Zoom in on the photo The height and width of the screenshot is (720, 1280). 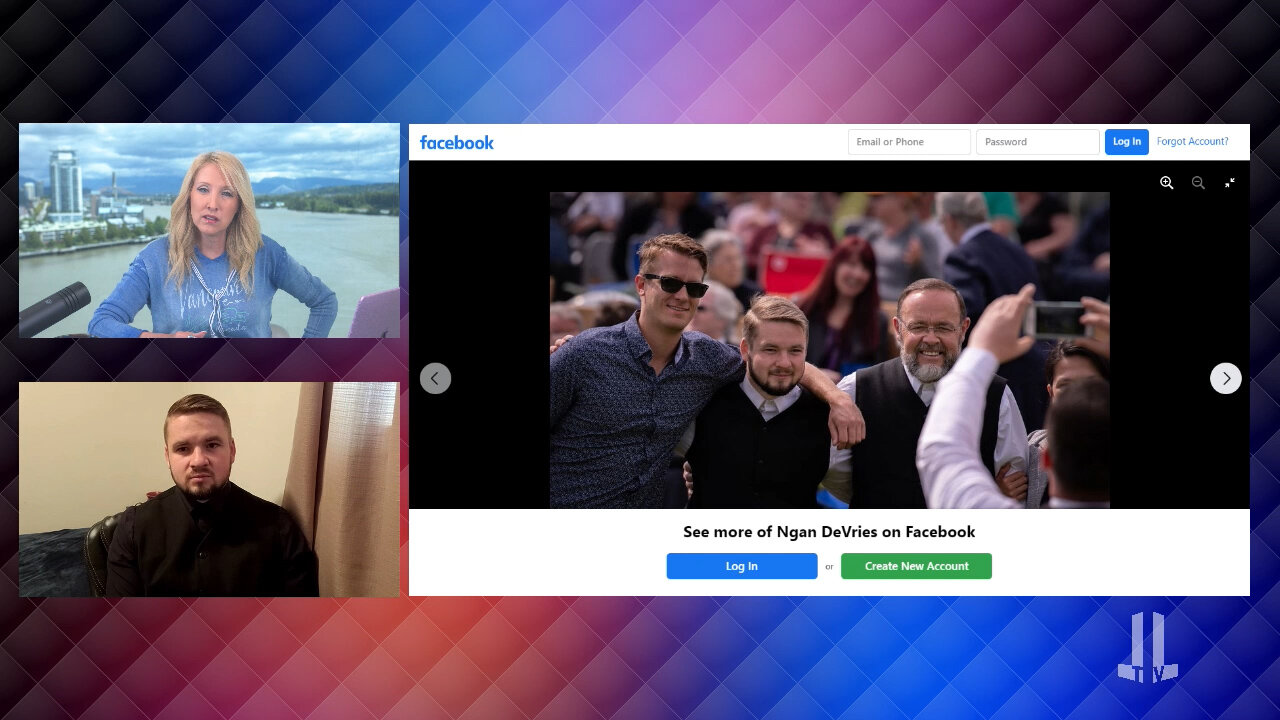coord(1166,183)
